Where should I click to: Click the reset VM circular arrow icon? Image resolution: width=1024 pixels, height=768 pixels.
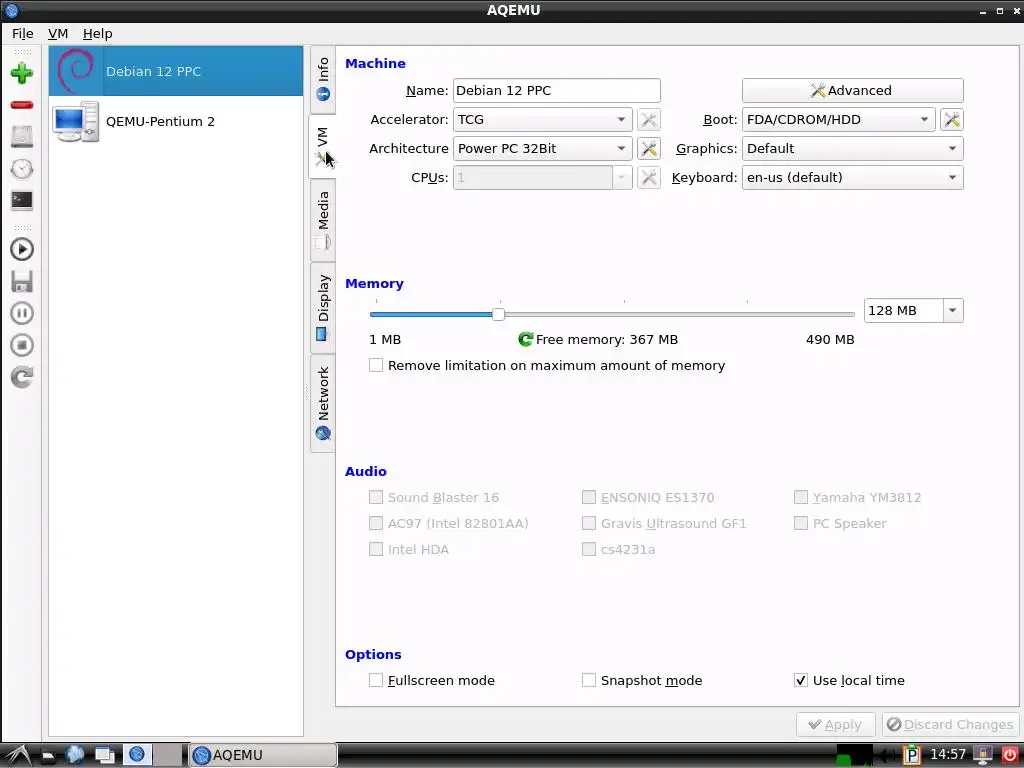(x=22, y=377)
